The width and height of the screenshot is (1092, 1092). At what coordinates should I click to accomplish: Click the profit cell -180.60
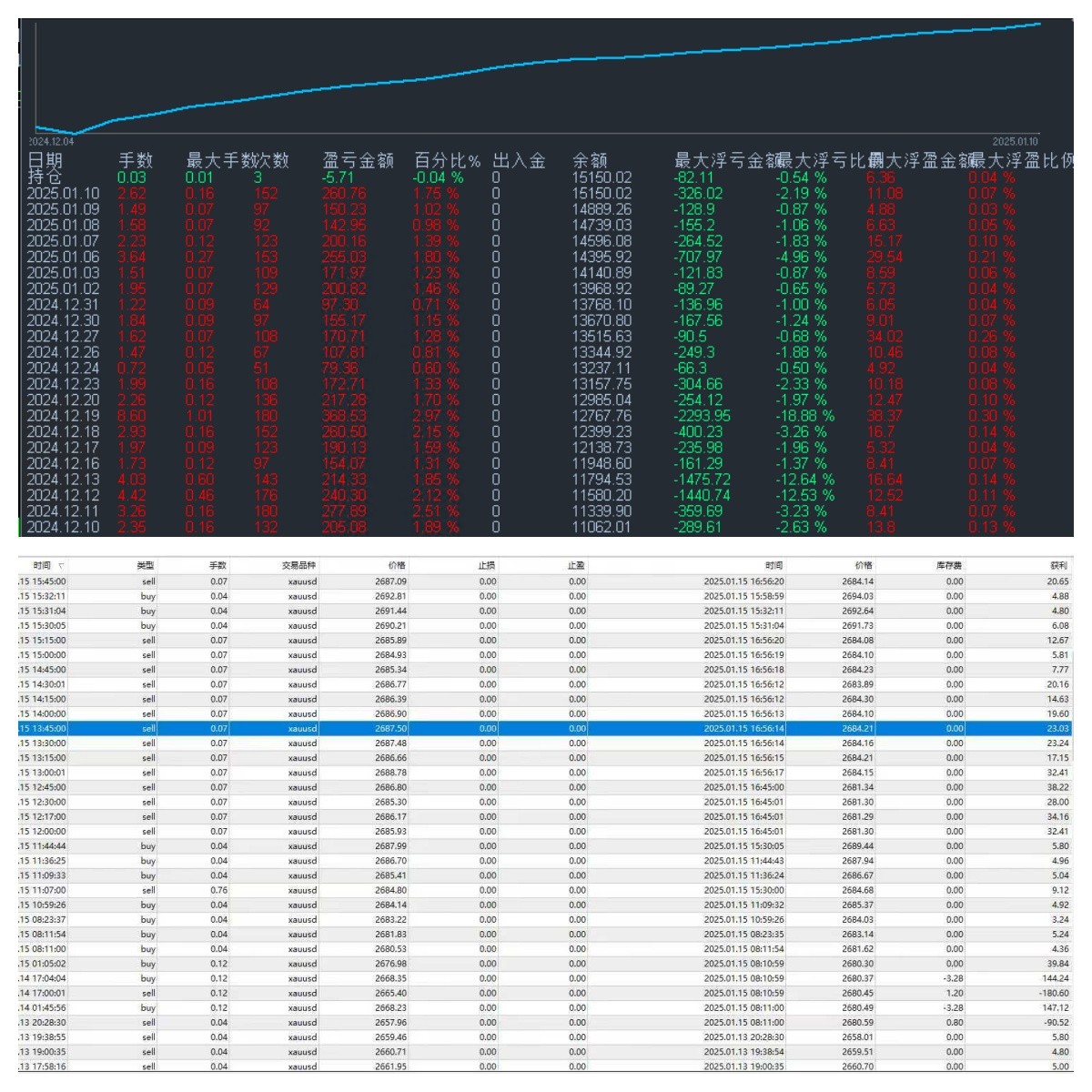click(x=1055, y=993)
